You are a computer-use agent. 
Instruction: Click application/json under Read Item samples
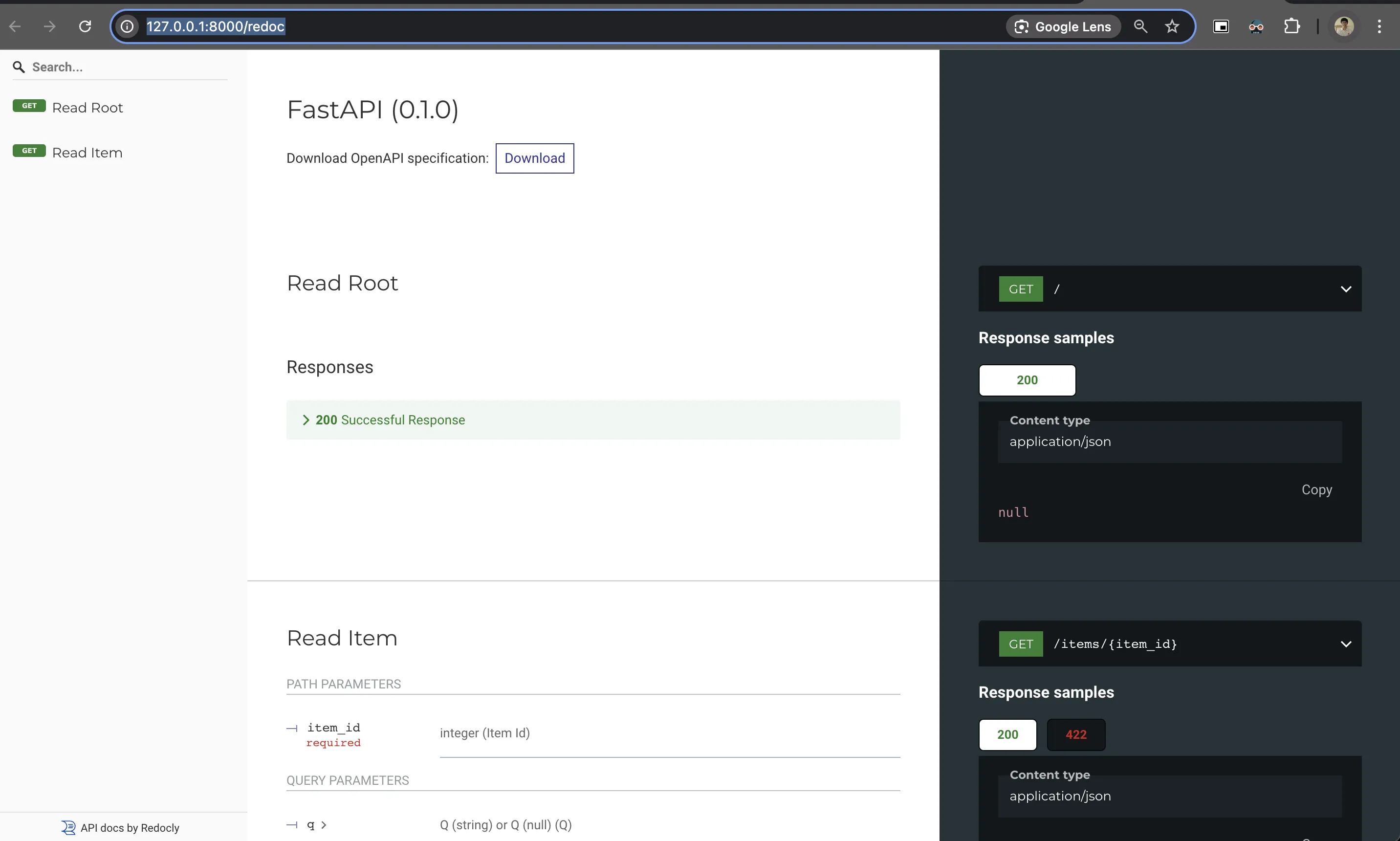[1060, 796]
